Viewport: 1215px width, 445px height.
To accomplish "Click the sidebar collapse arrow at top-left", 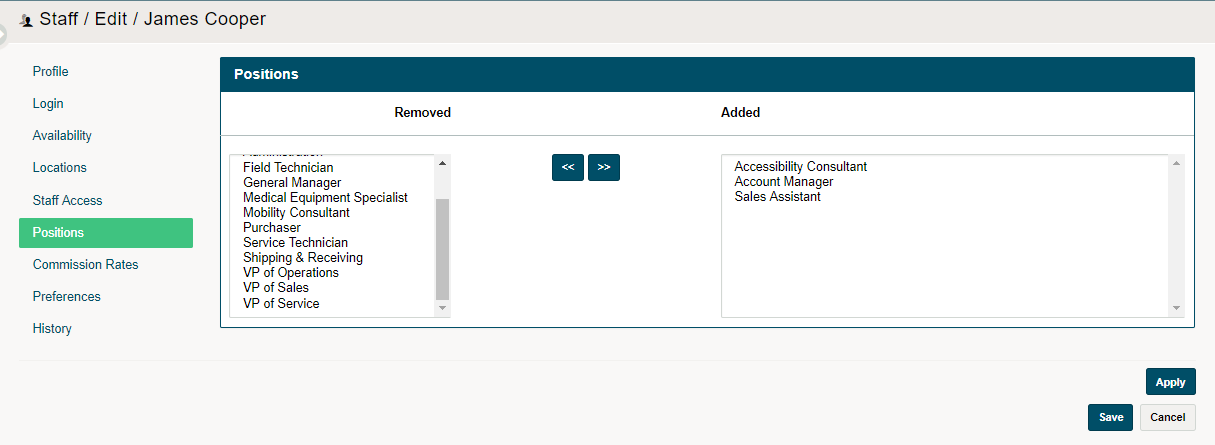I will pyautogui.click(x=3, y=34).
